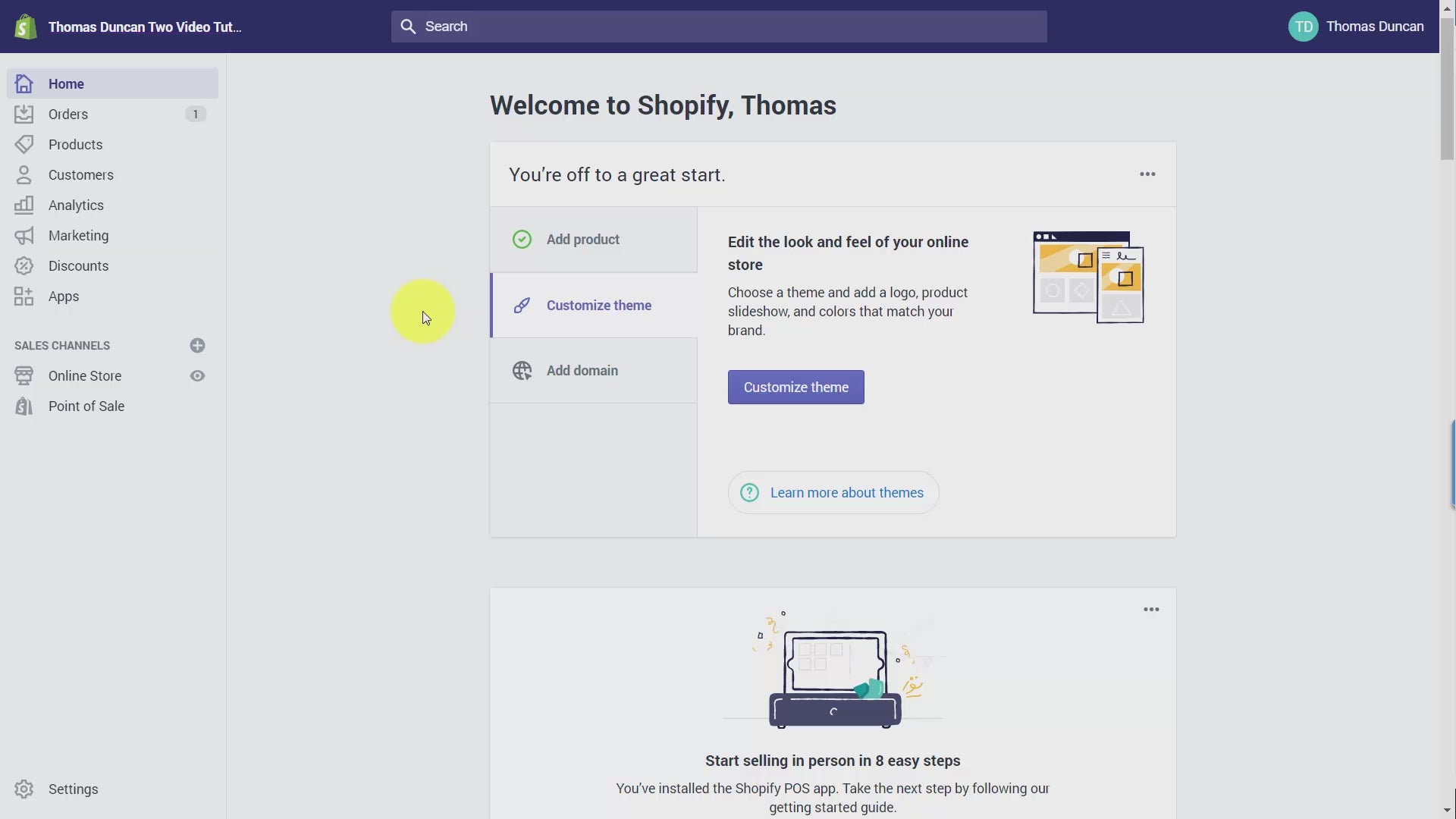
Task: Click the Settings gear icon
Action: coord(24,789)
